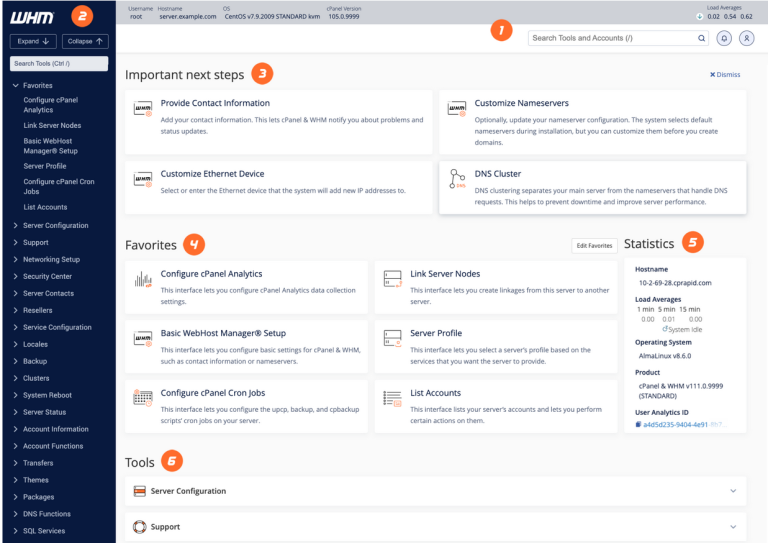Expand Packages in sidebar
This screenshot has width=768, height=543.
[16, 497]
